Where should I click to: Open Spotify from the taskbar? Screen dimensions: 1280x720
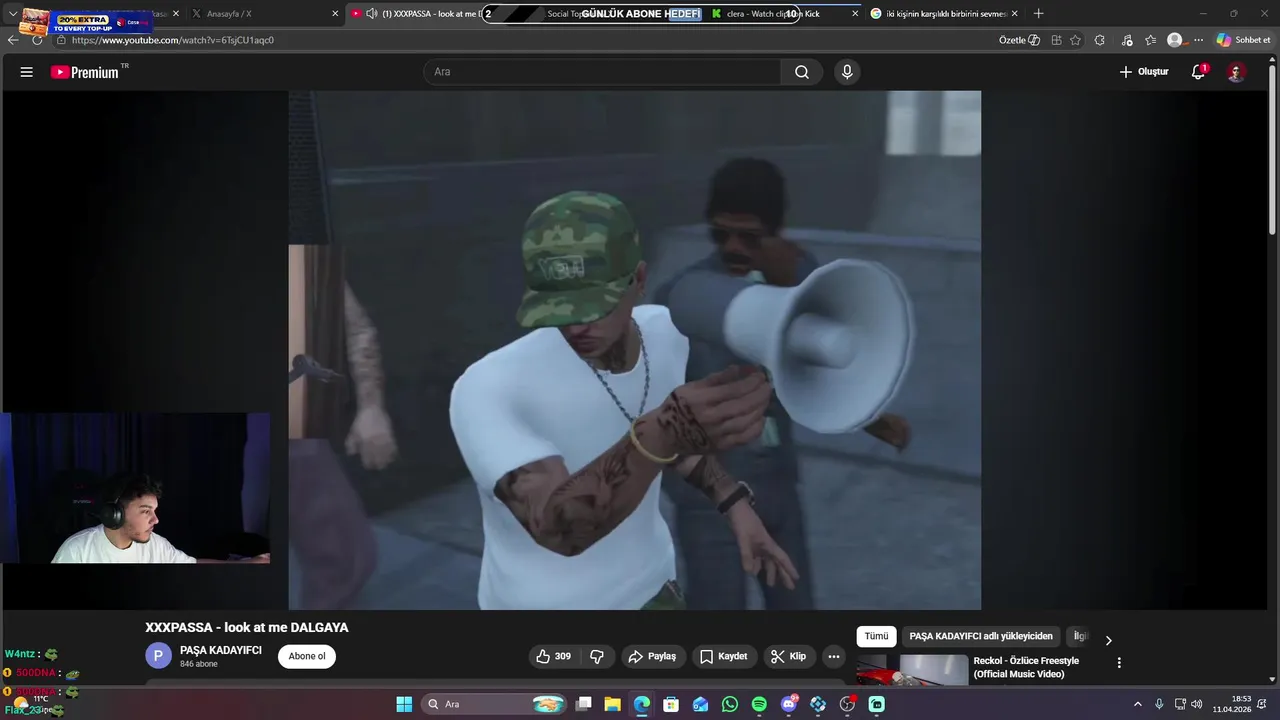tap(759, 704)
